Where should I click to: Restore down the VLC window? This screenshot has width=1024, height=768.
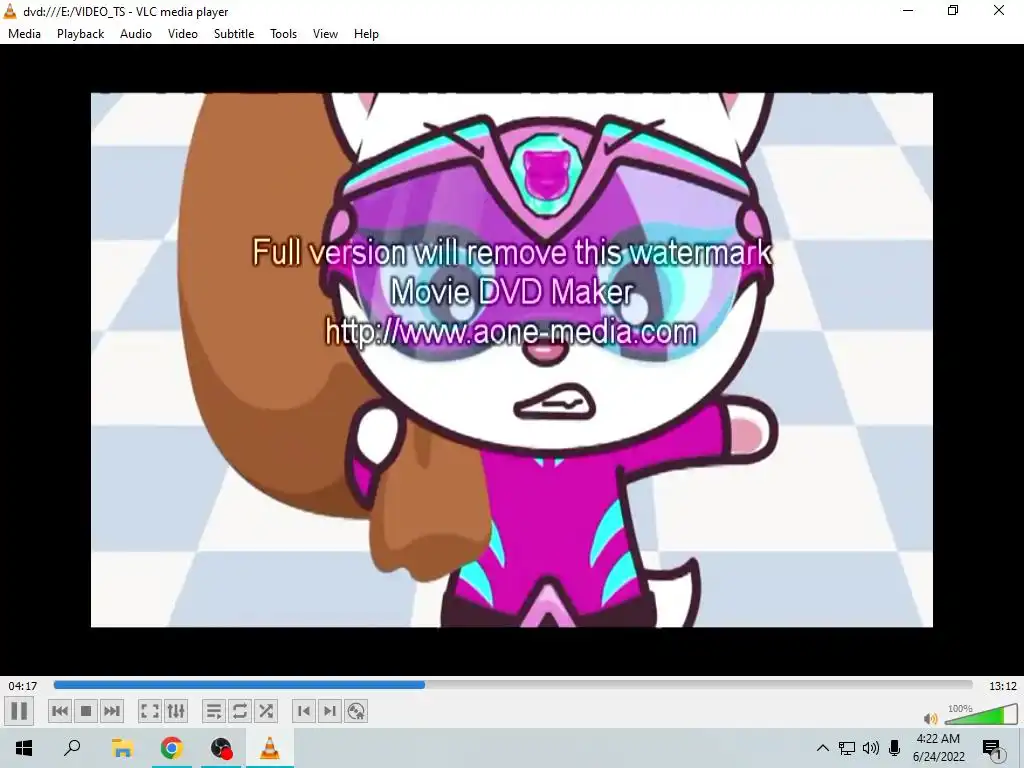point(953,10)
